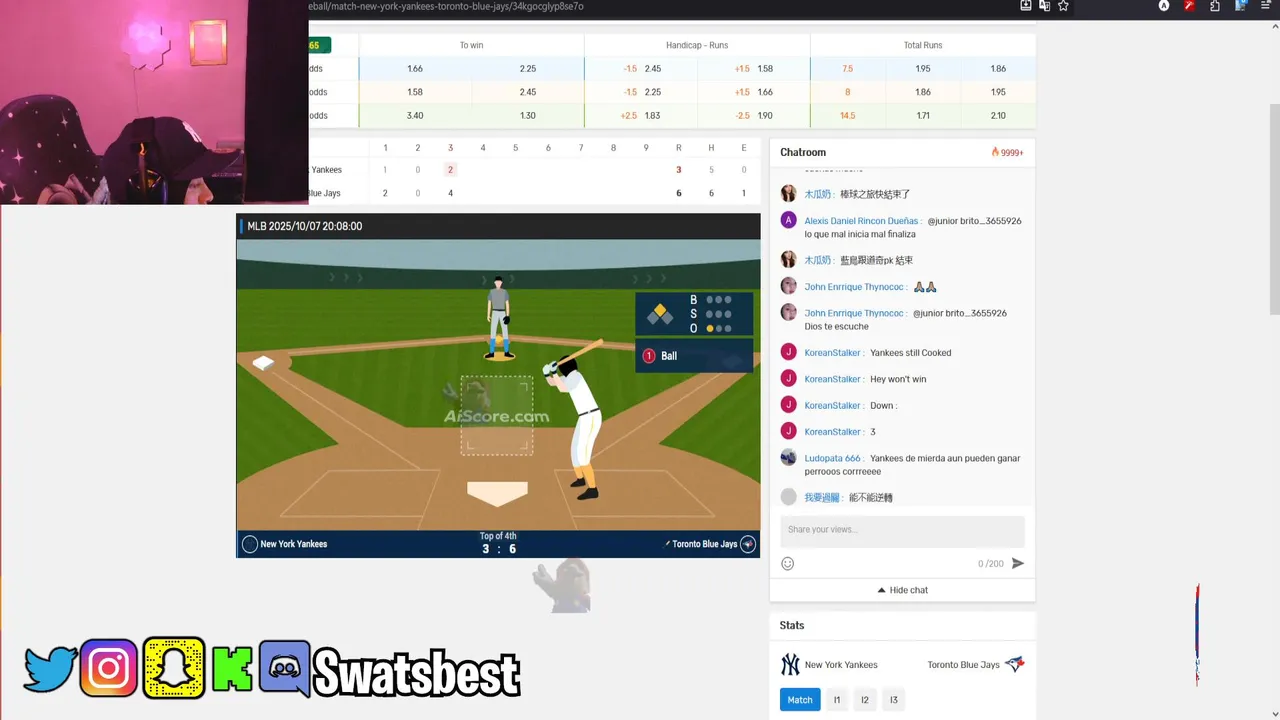1280x720 pixels.
Task: Click avatar beside 'Yankees still Cooked' message
Action: [x=789, y=352]
